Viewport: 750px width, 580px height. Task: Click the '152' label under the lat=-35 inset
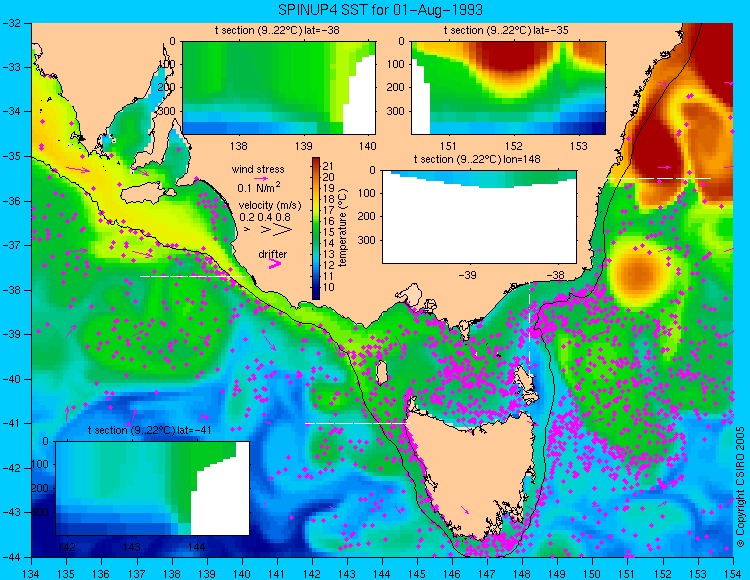point(514,145)
